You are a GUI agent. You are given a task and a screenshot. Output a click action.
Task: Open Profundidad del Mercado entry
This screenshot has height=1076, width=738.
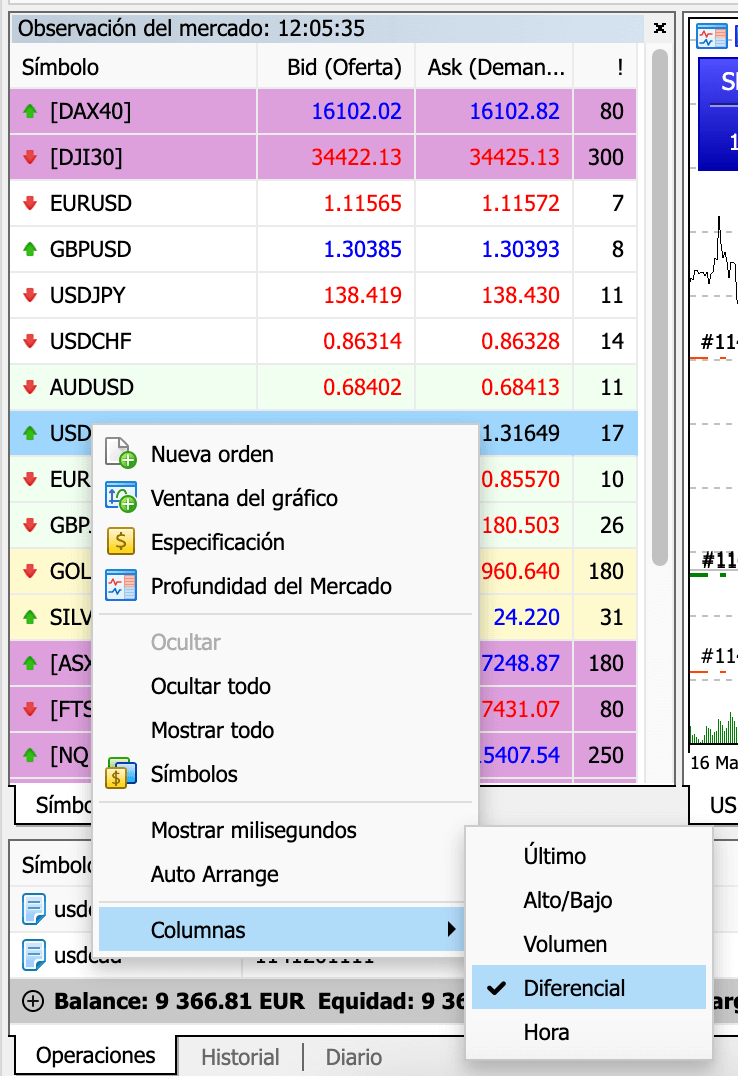tap(271, 585)
